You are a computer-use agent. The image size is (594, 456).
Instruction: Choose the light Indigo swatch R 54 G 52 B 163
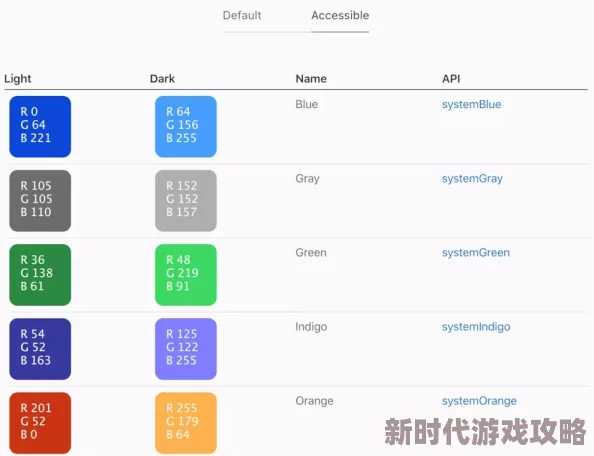[40, 349]
